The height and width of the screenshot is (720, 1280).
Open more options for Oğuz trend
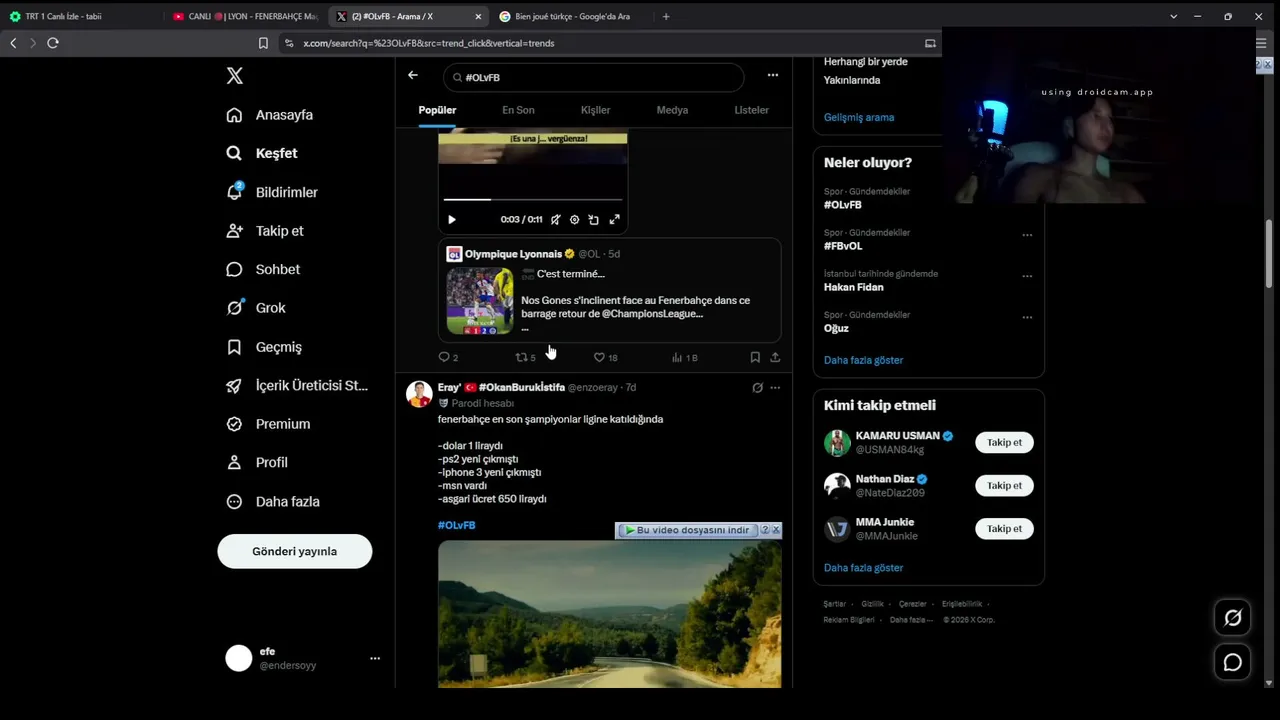pyautogui.click(x=1027, y=317)
